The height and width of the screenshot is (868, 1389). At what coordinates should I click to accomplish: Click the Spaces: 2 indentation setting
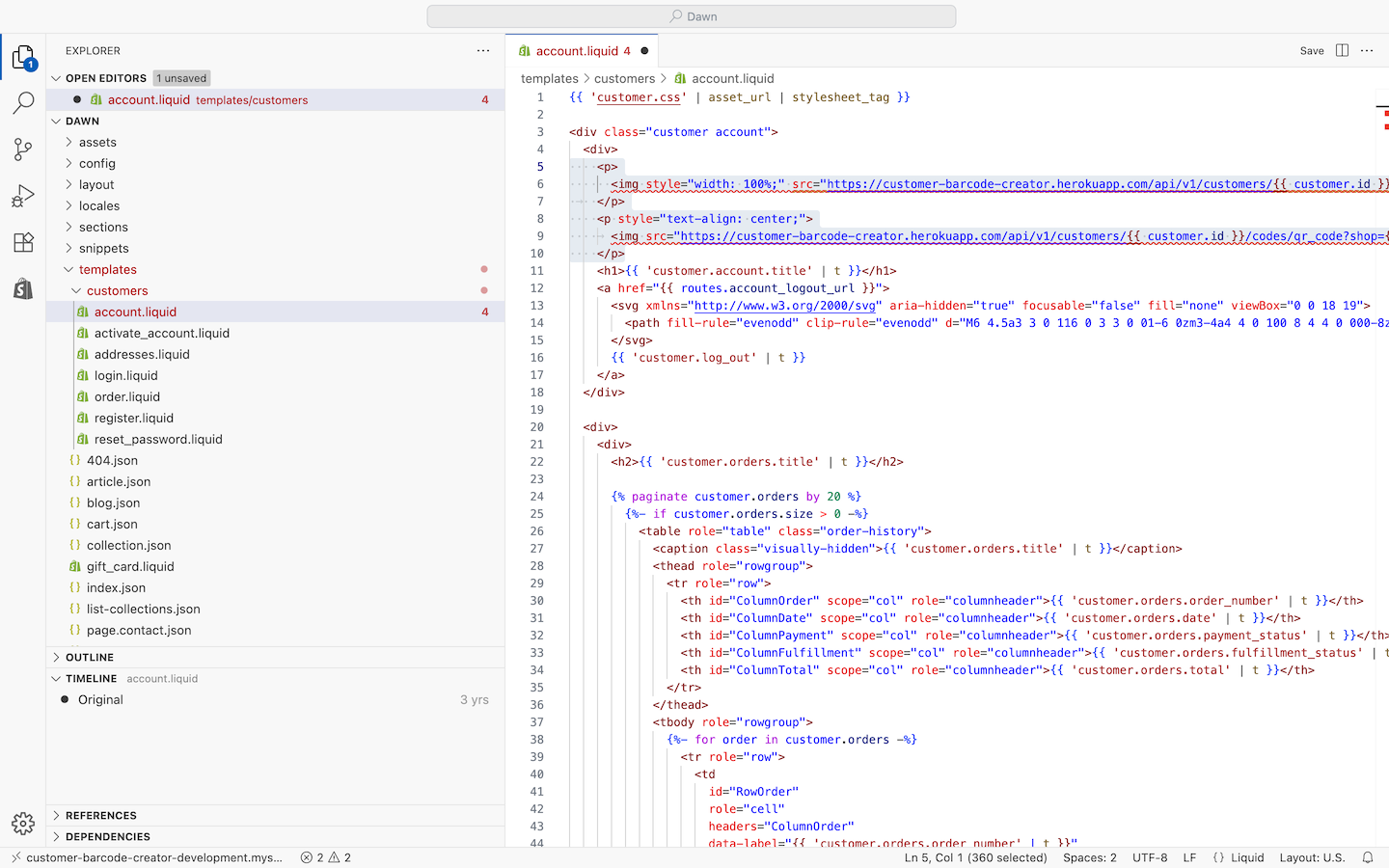1089,857
